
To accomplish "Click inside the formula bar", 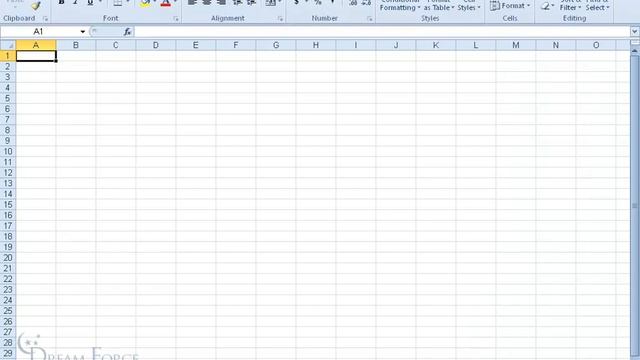I will coord(382,32).
